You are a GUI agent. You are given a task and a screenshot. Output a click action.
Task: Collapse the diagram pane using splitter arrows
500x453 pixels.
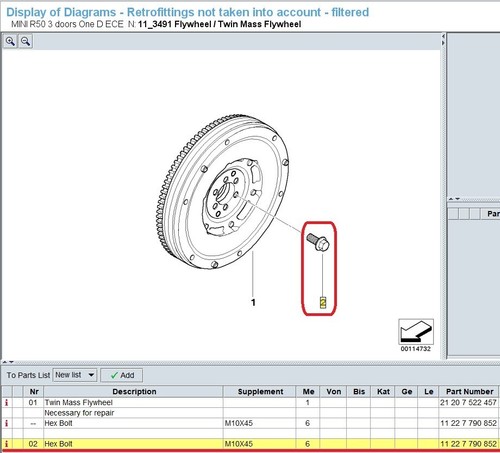tap(8, 361)
